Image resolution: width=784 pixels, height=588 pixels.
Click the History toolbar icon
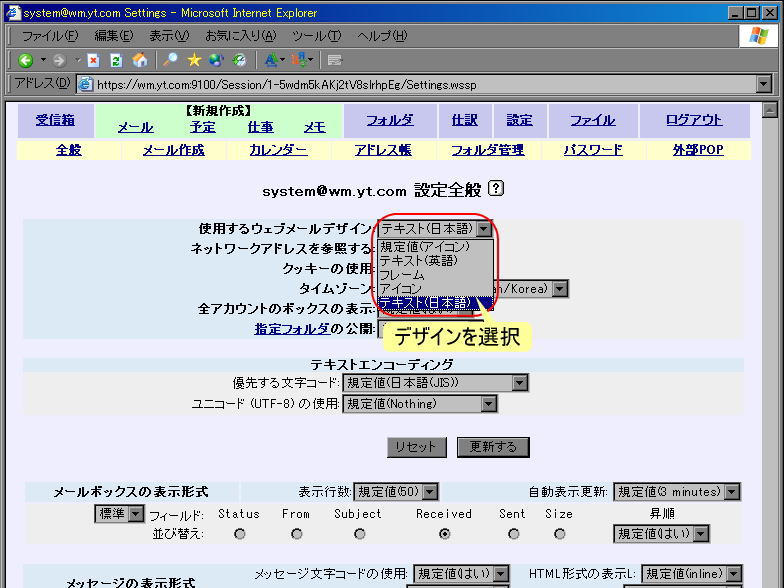pyautogui.click(x=238, y=60)
